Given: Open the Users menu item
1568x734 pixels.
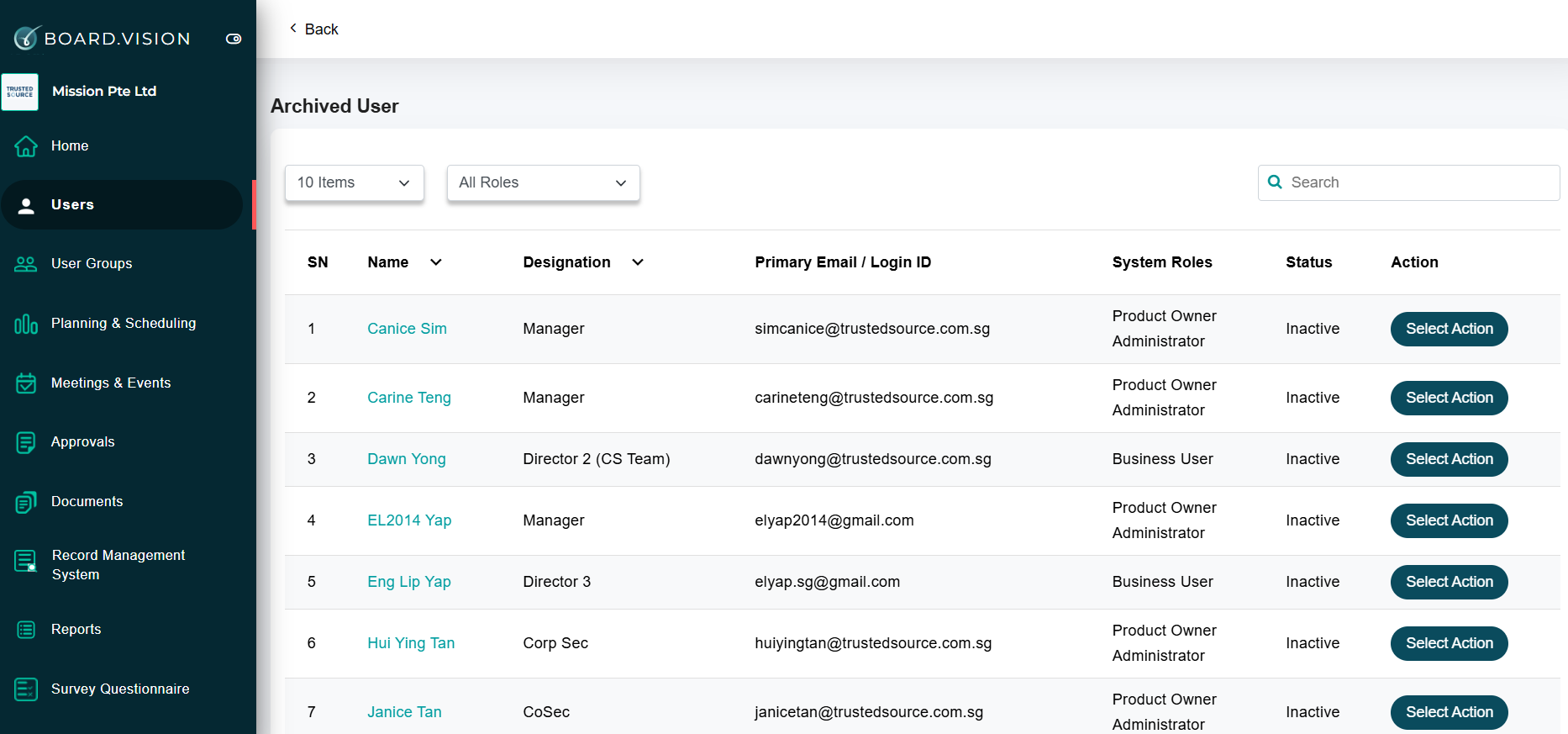Looking at the screenshot, I should click(x=122, y=205).
